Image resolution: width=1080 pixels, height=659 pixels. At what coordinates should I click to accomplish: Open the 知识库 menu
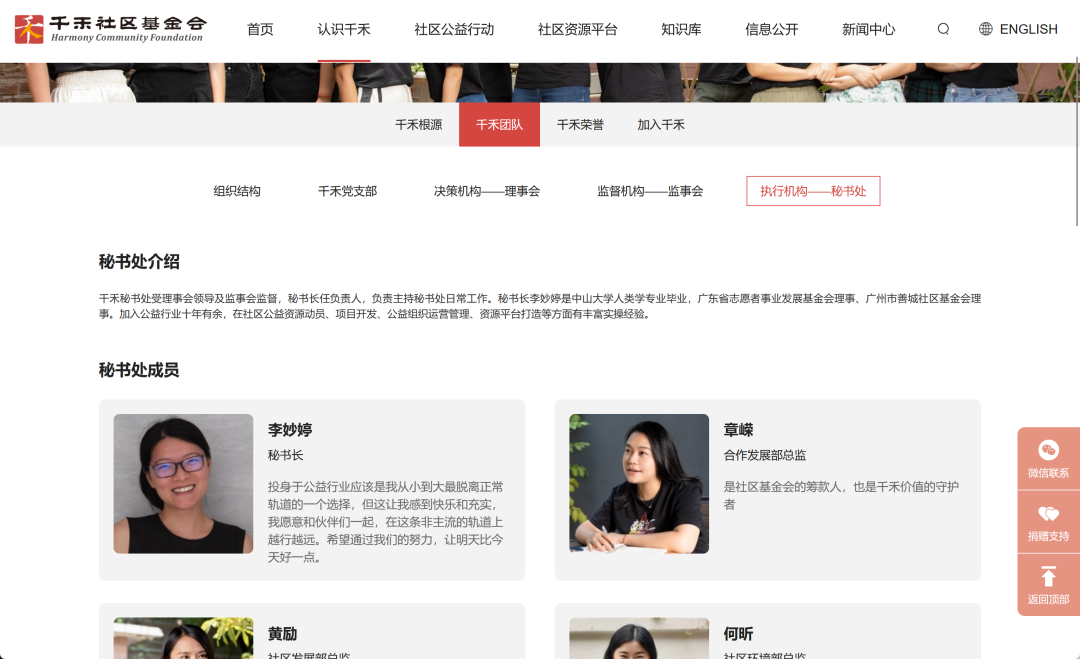pyautogui.click(x=681, y=29)
